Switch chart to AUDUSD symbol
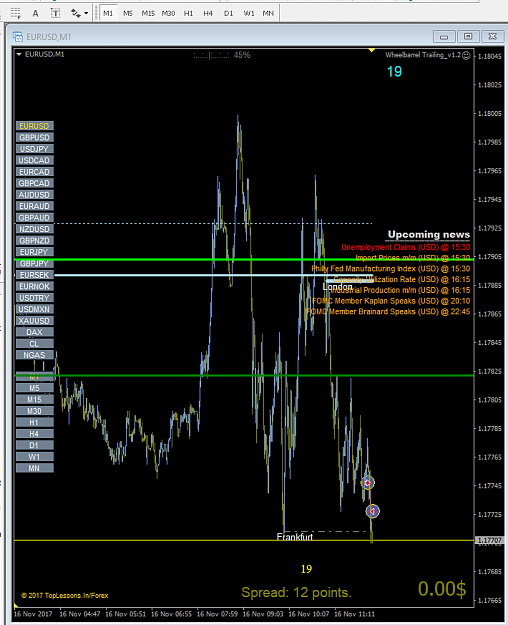The width and height of the screenshot is (508, 625). click(x=34, y=195)
